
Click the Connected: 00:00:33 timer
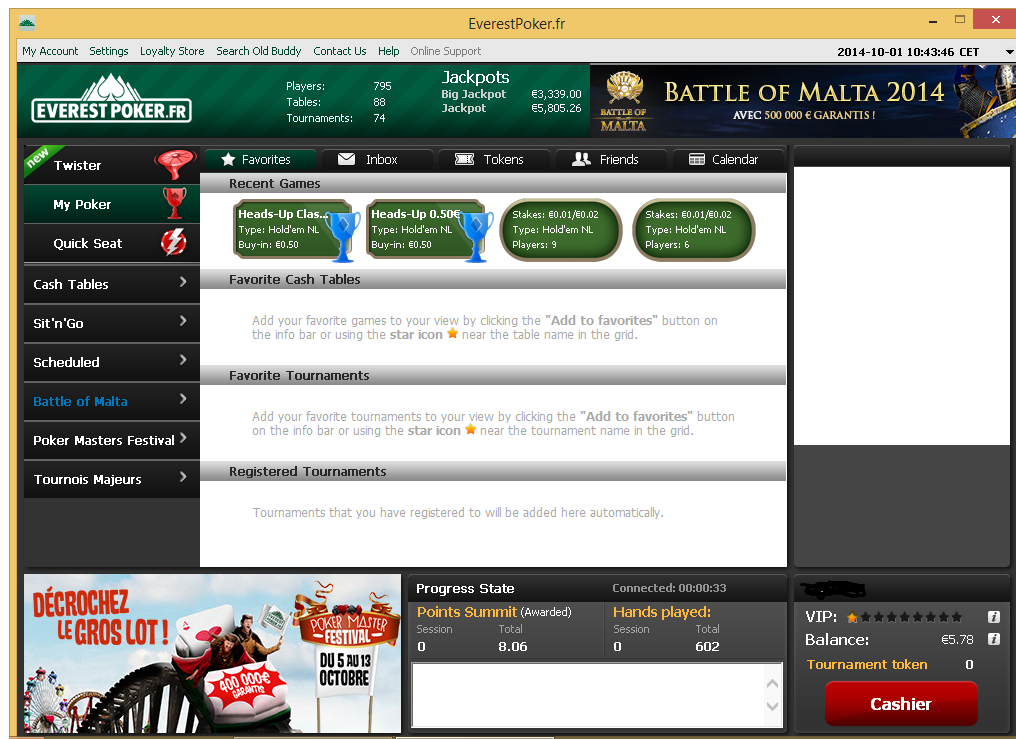click(x=669, y=588)
